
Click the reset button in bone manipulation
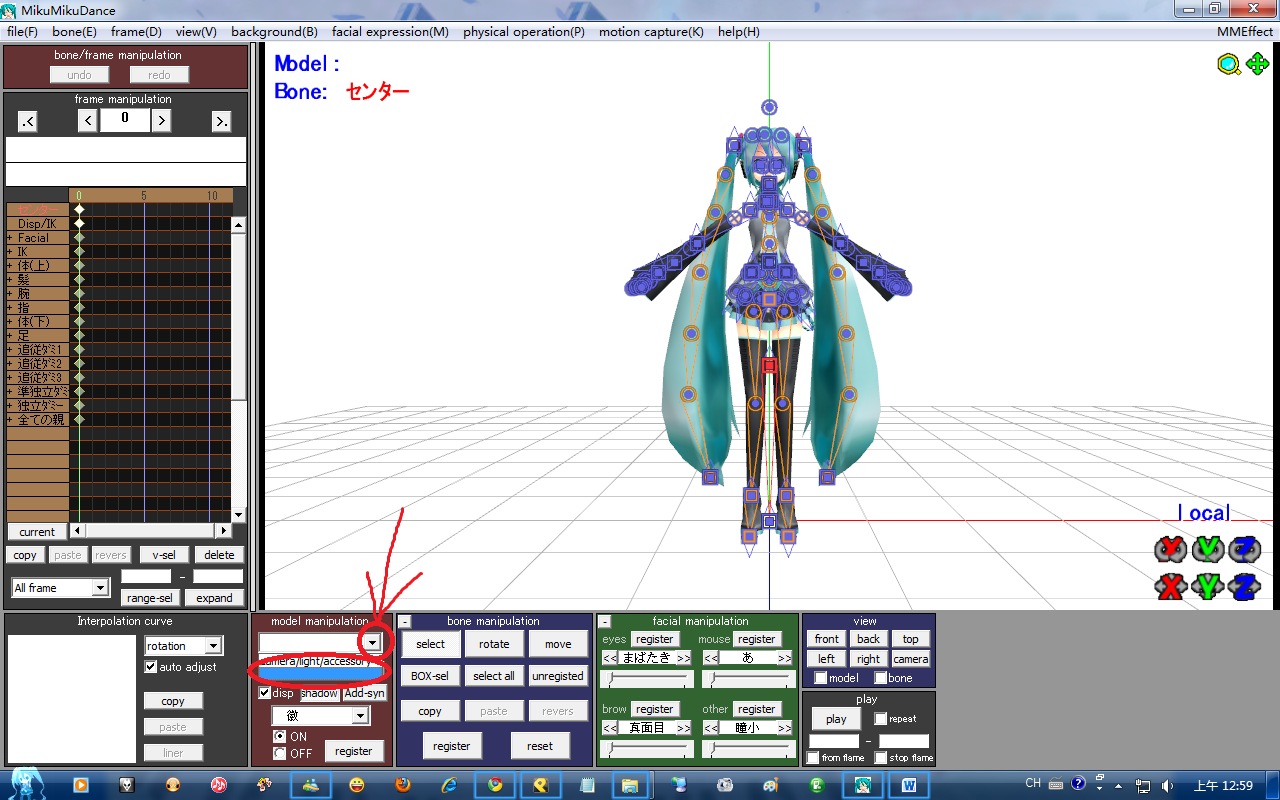tap(540, 746)
